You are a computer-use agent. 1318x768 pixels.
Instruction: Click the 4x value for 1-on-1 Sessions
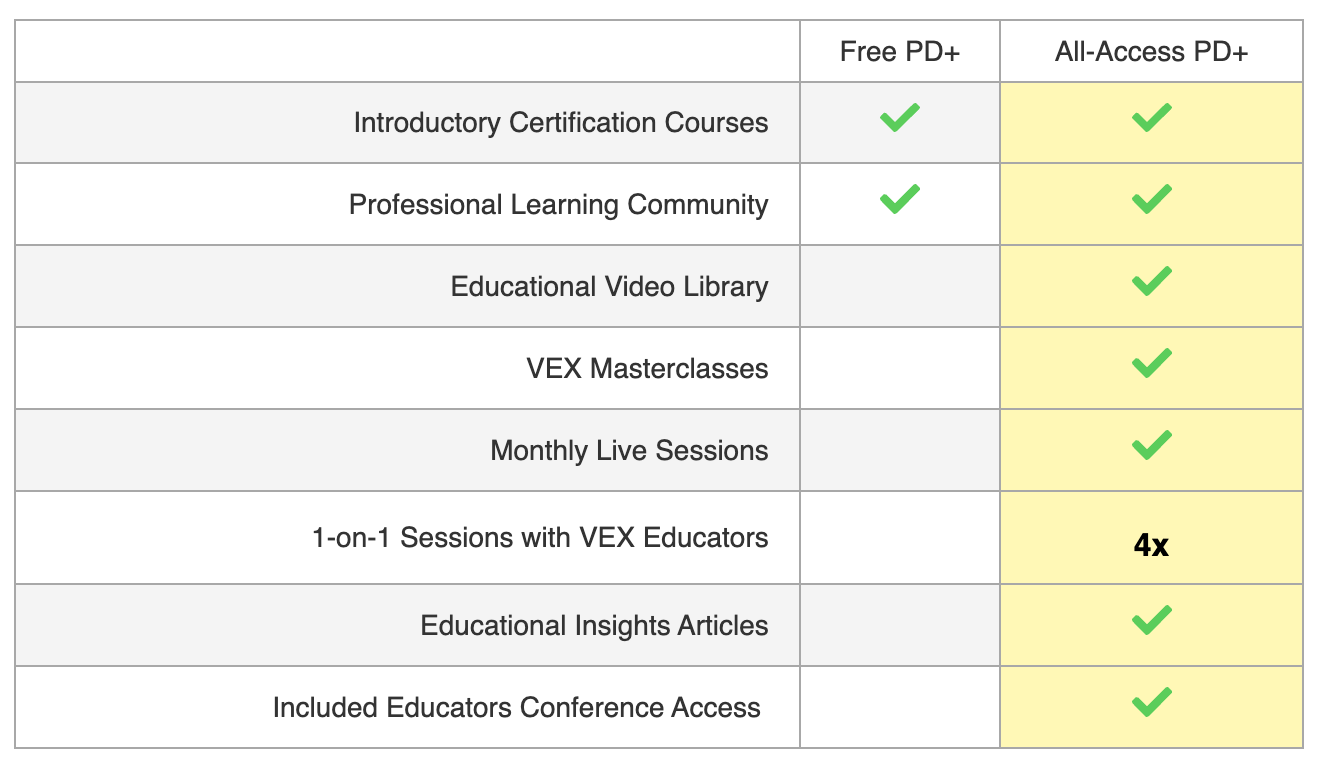click(1151, 546)
